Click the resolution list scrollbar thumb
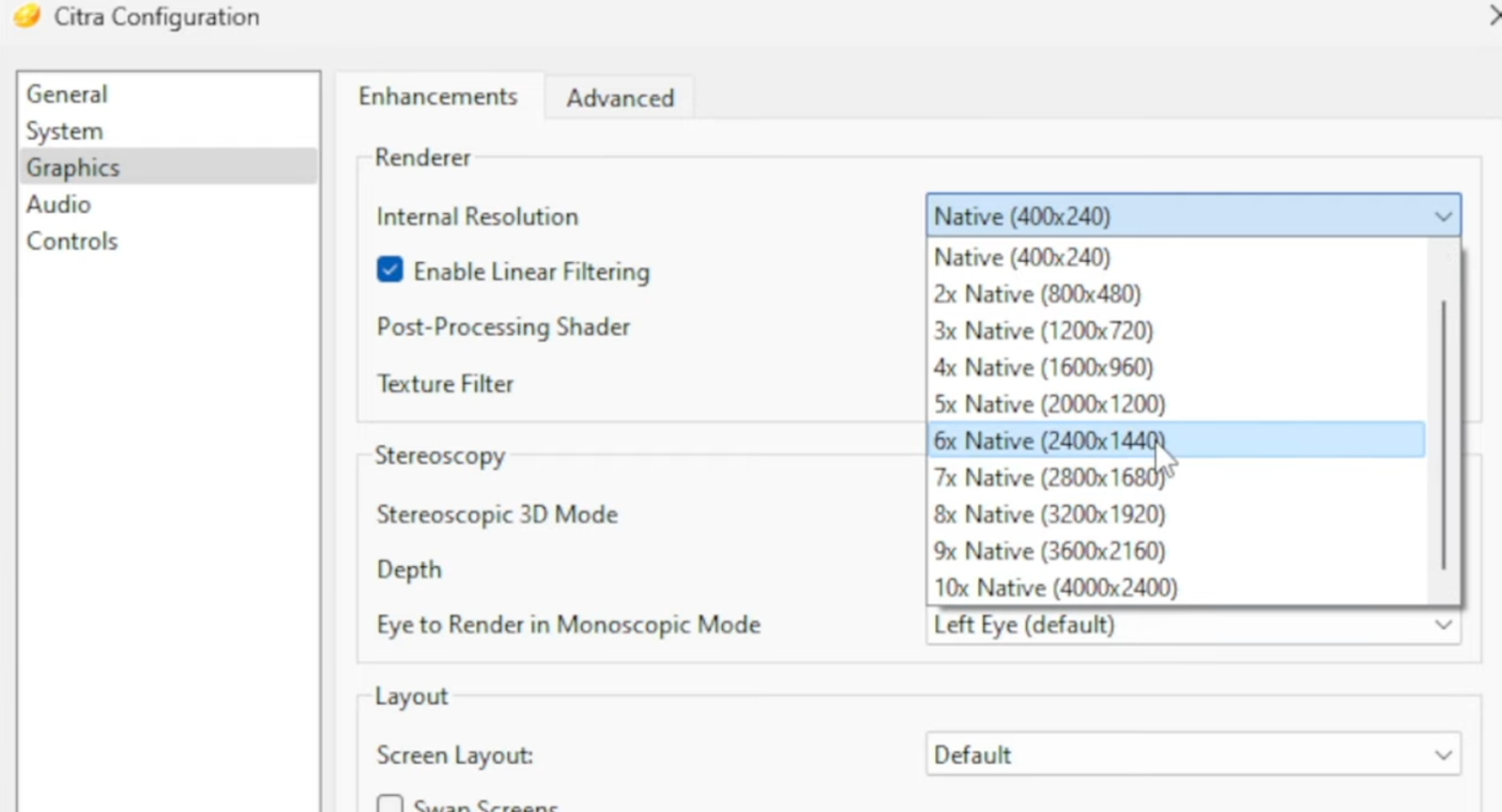Image resolution: width=1502 pixels, height=812 pixels. (1443, 434)
